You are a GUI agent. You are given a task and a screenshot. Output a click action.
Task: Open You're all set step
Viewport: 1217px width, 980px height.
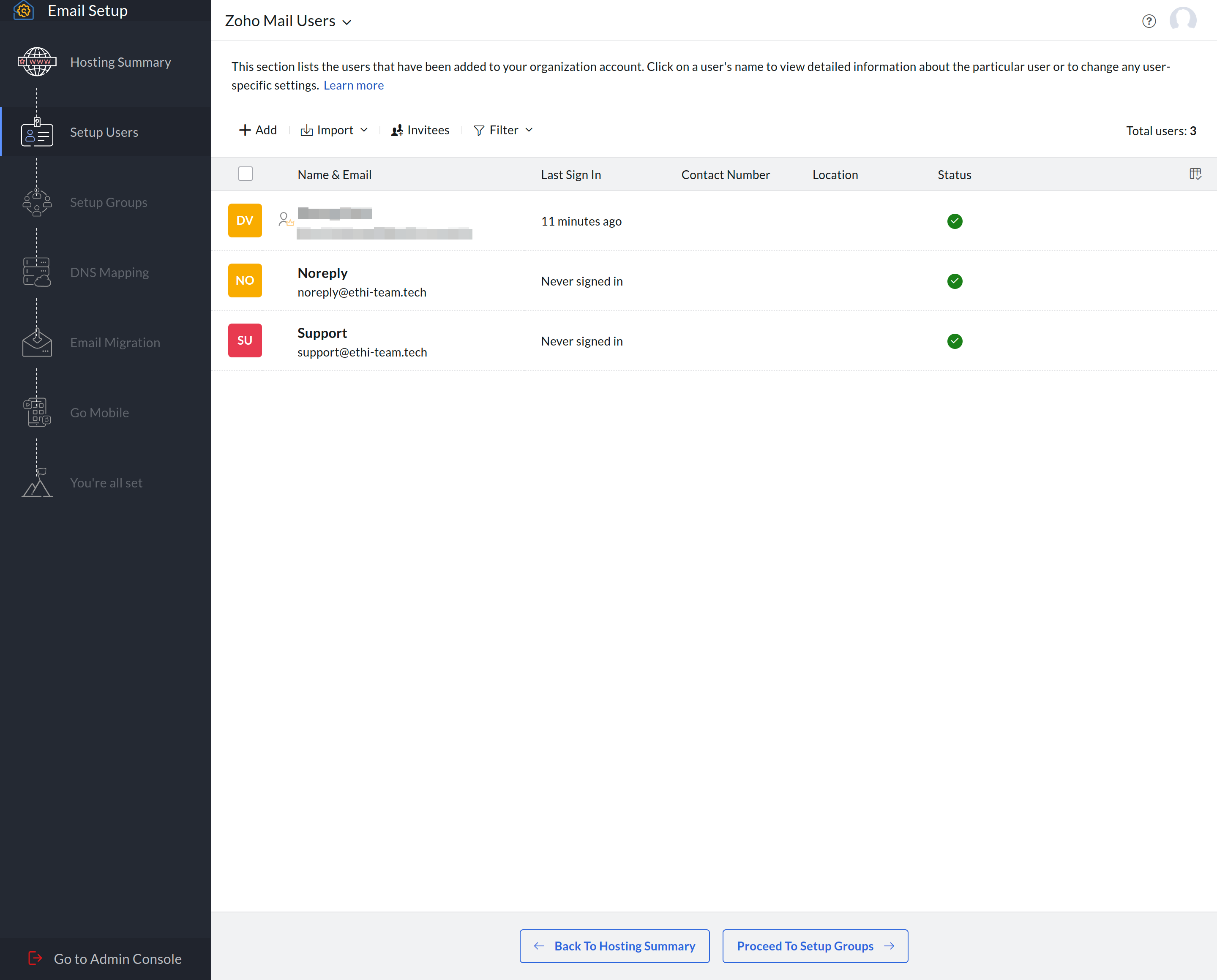106,483
